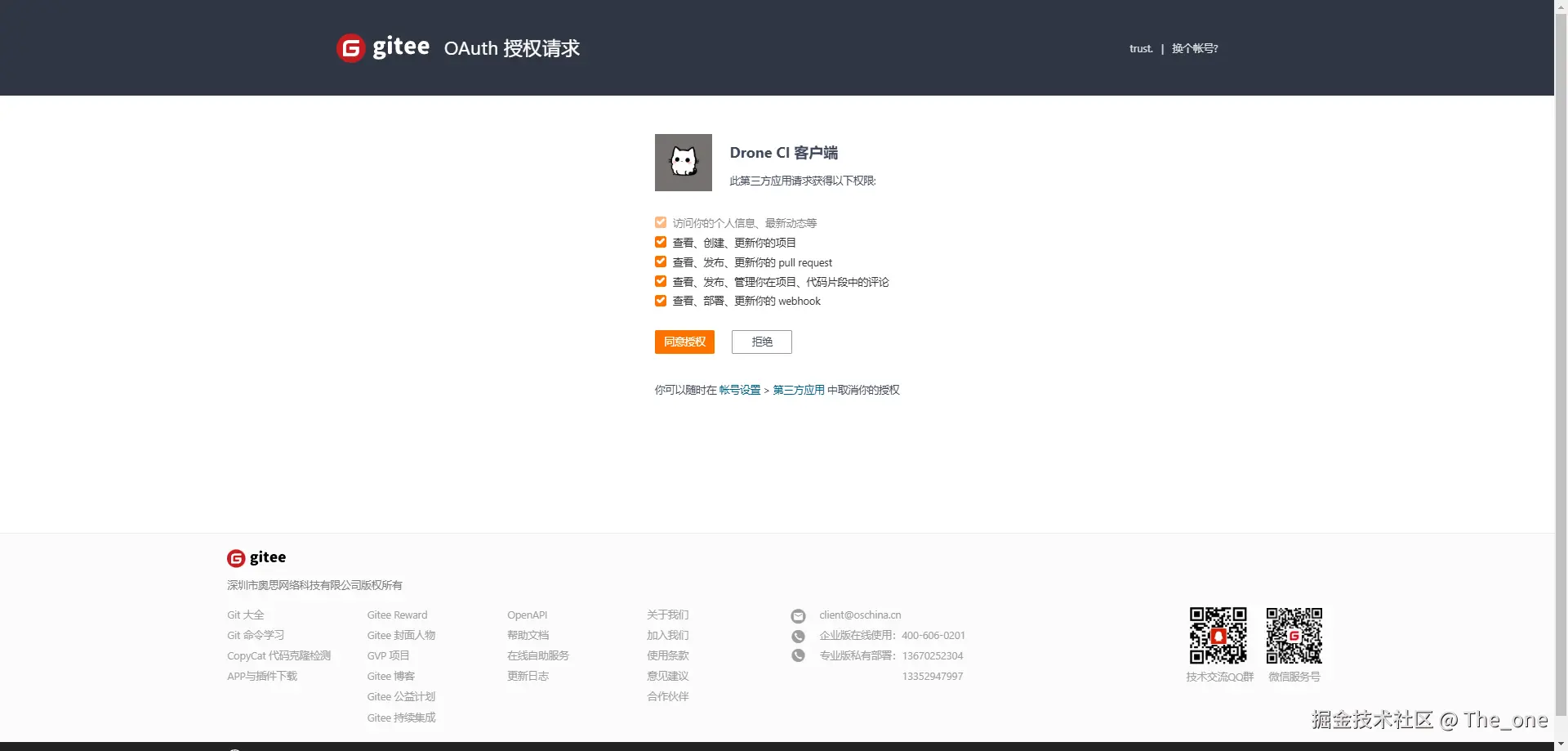Viewport: 1568px width, 751px height.
Task: Open the Git 大全 footer link
Action: pos(246,615)
